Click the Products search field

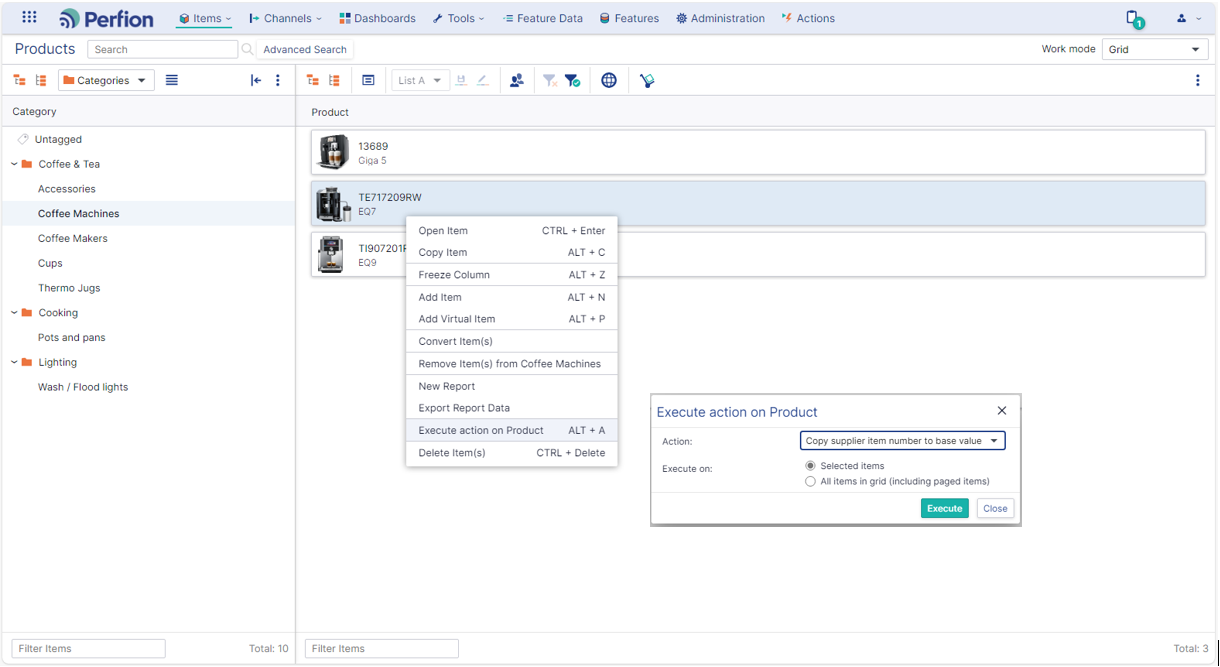tap(162, 49)
